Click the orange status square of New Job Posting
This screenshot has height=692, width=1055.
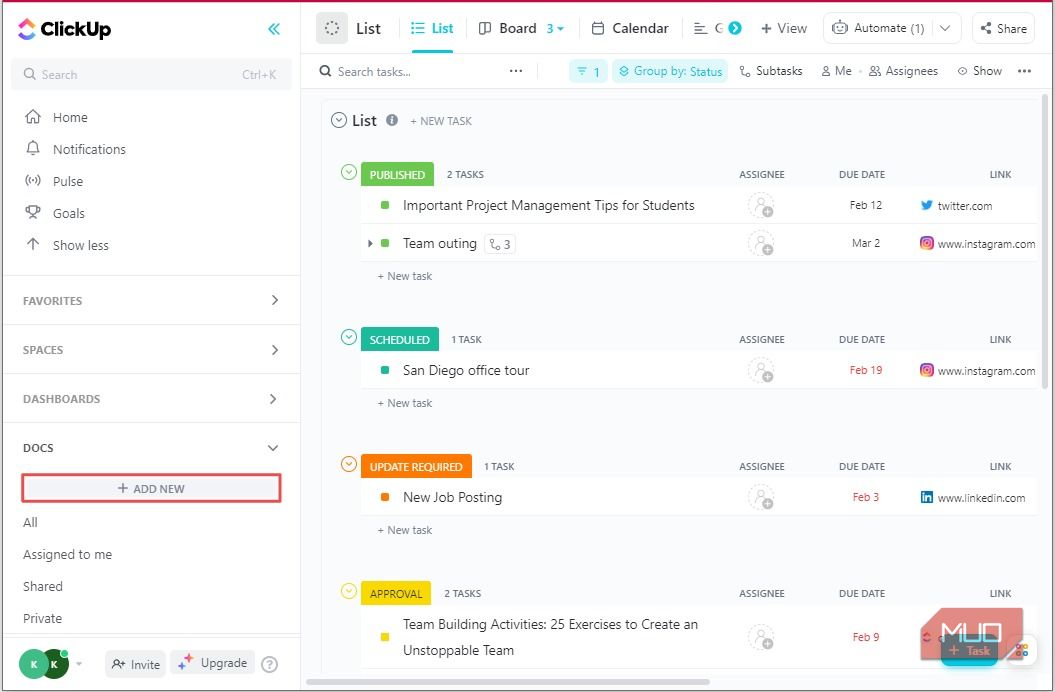click(x=385, y=497)
